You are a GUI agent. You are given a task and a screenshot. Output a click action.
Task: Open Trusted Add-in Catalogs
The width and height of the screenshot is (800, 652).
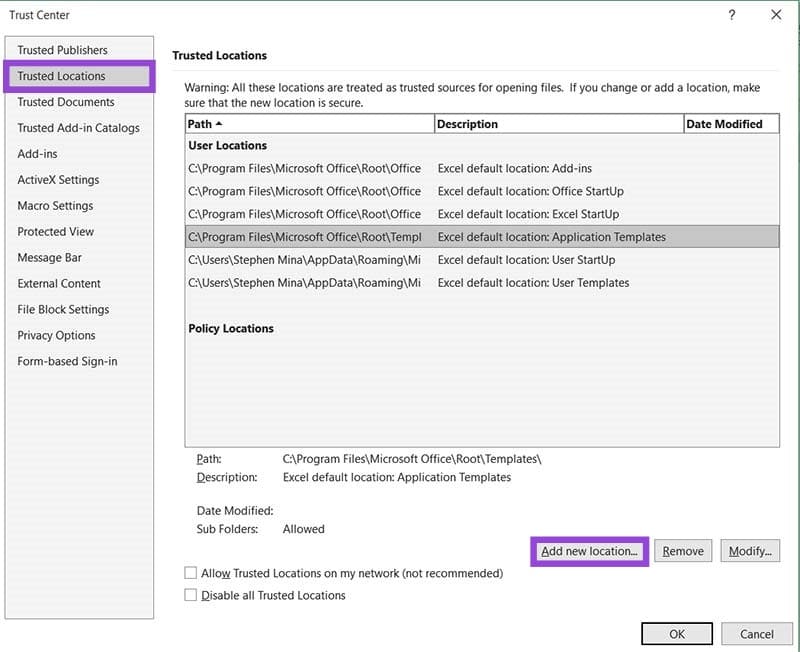(78, 128)
